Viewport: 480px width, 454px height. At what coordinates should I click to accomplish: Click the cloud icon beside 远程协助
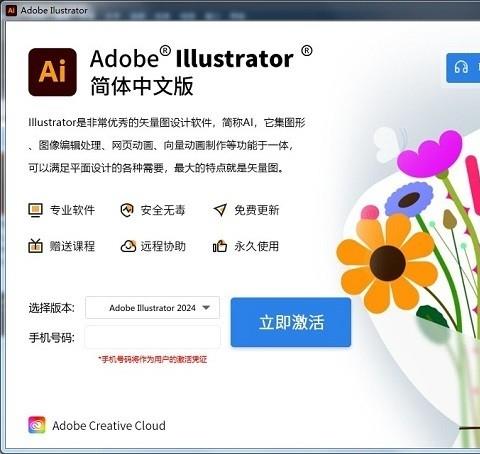[x=128, y=246]
